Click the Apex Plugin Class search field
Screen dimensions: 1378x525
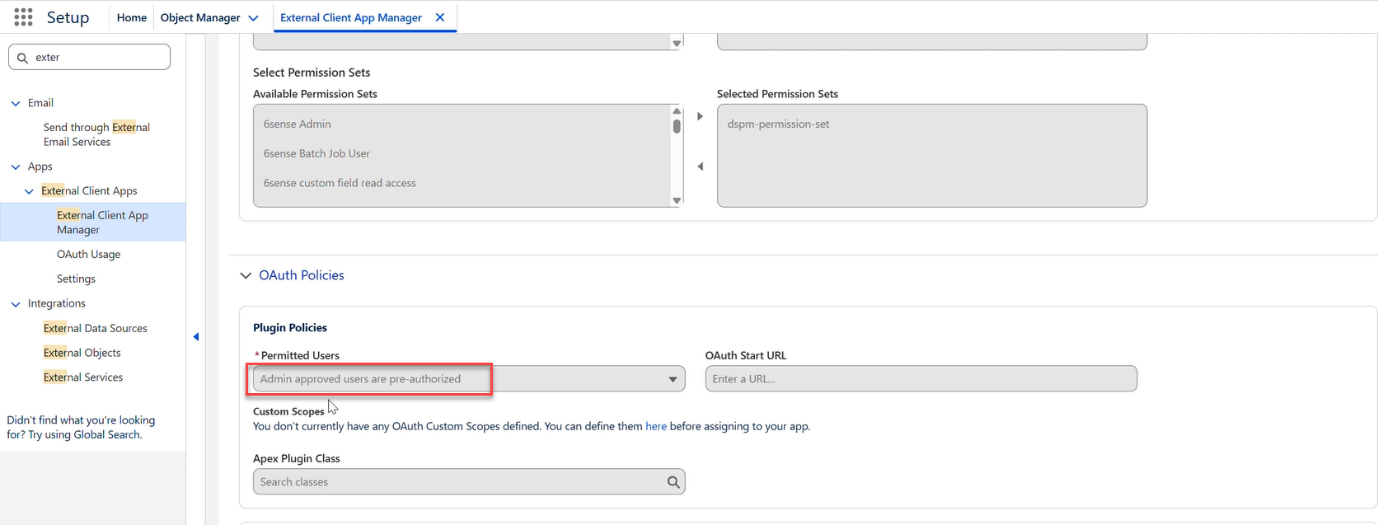point(469,482)
